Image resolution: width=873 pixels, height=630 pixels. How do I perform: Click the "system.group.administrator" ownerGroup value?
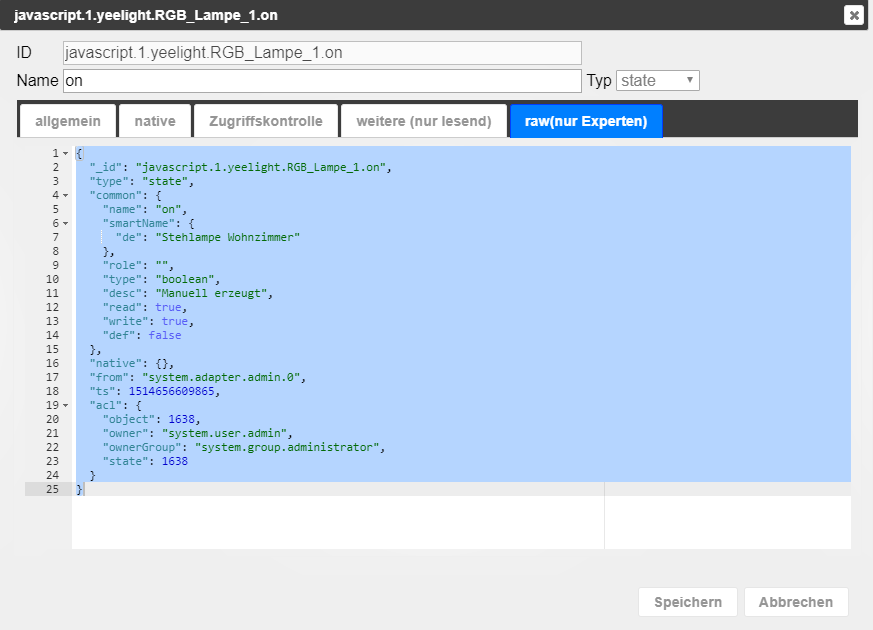pos(287,447)
